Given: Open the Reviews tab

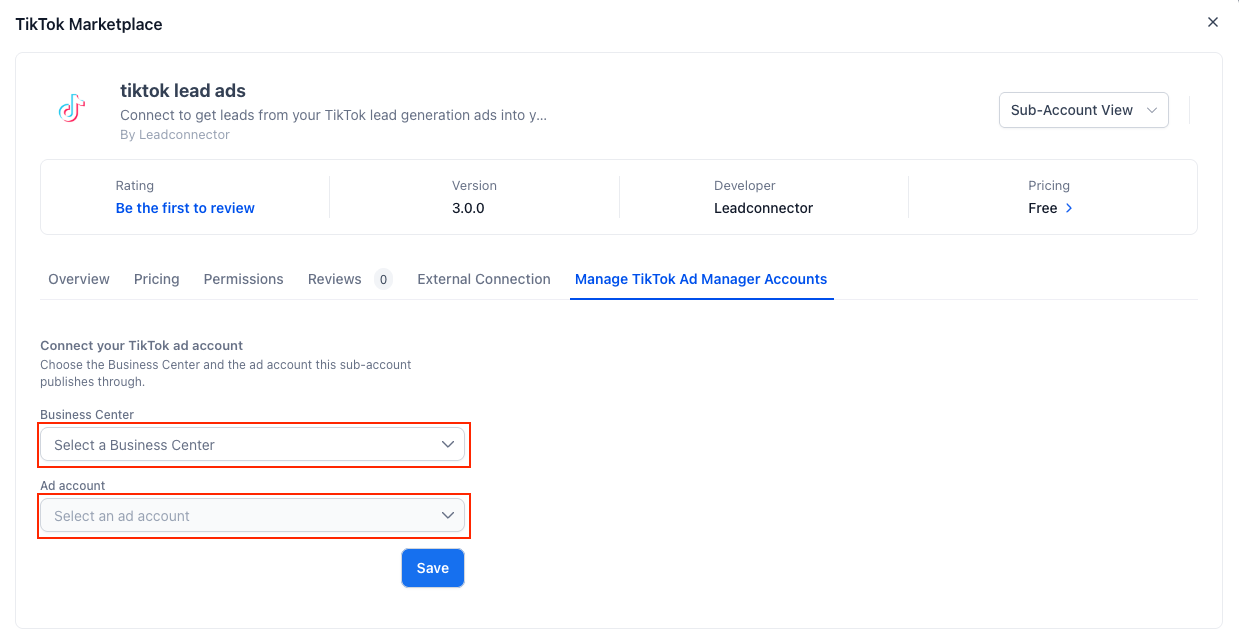Looking at the screenshot, I should pyautogui.click(x=335, y=279).
